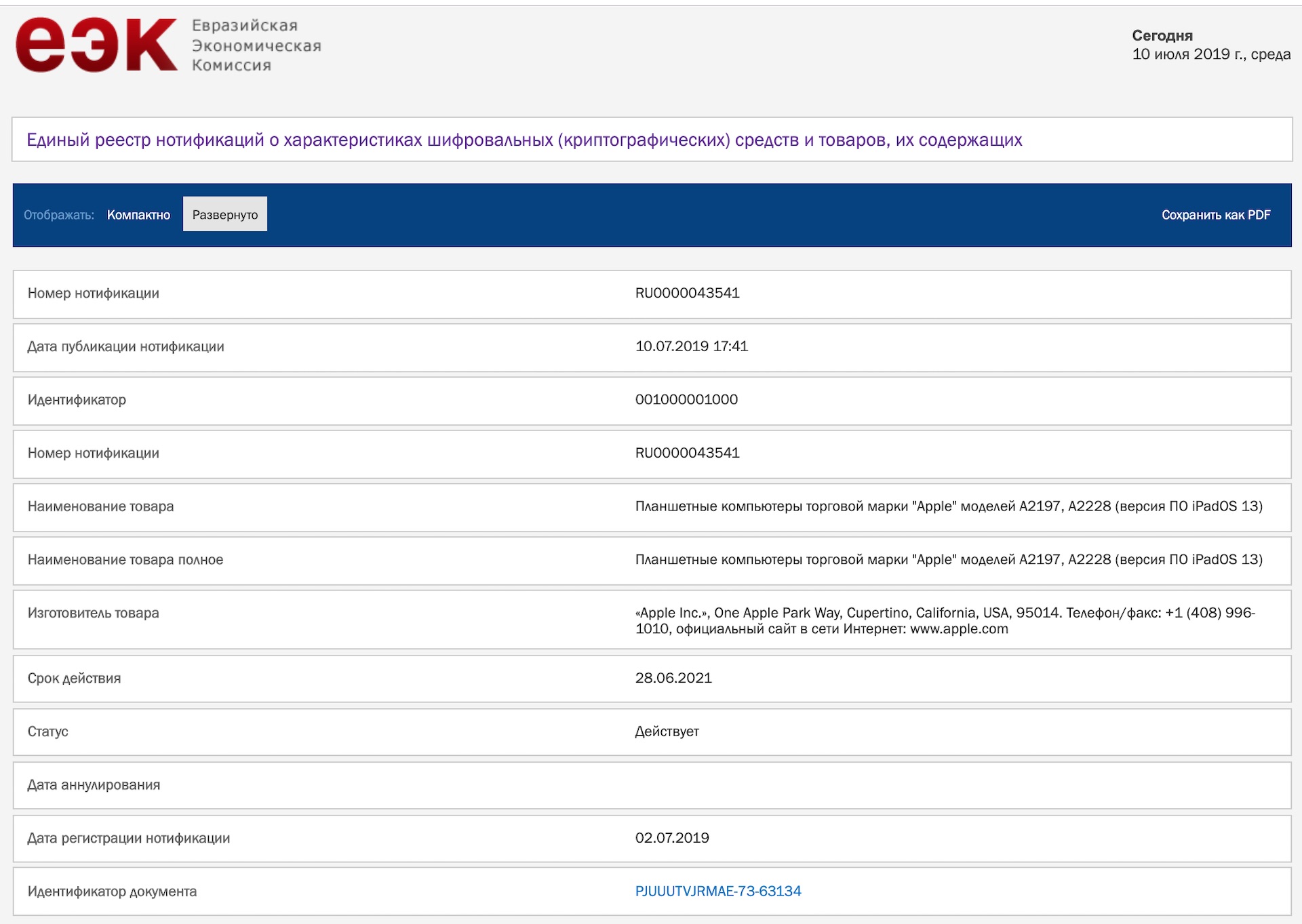The height and width of the screenshot is (924, 1302).
Task: Click identifier value 001000001000
Action: (x=686, y=399)
